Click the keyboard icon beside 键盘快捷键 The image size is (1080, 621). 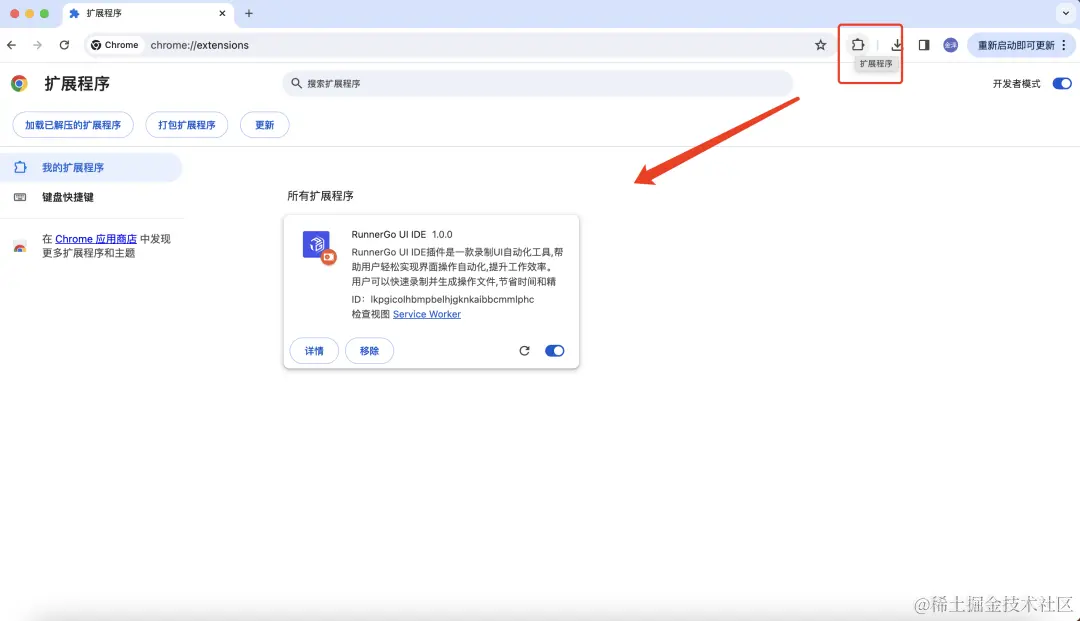pyautogui.click(x=20, y=197)
